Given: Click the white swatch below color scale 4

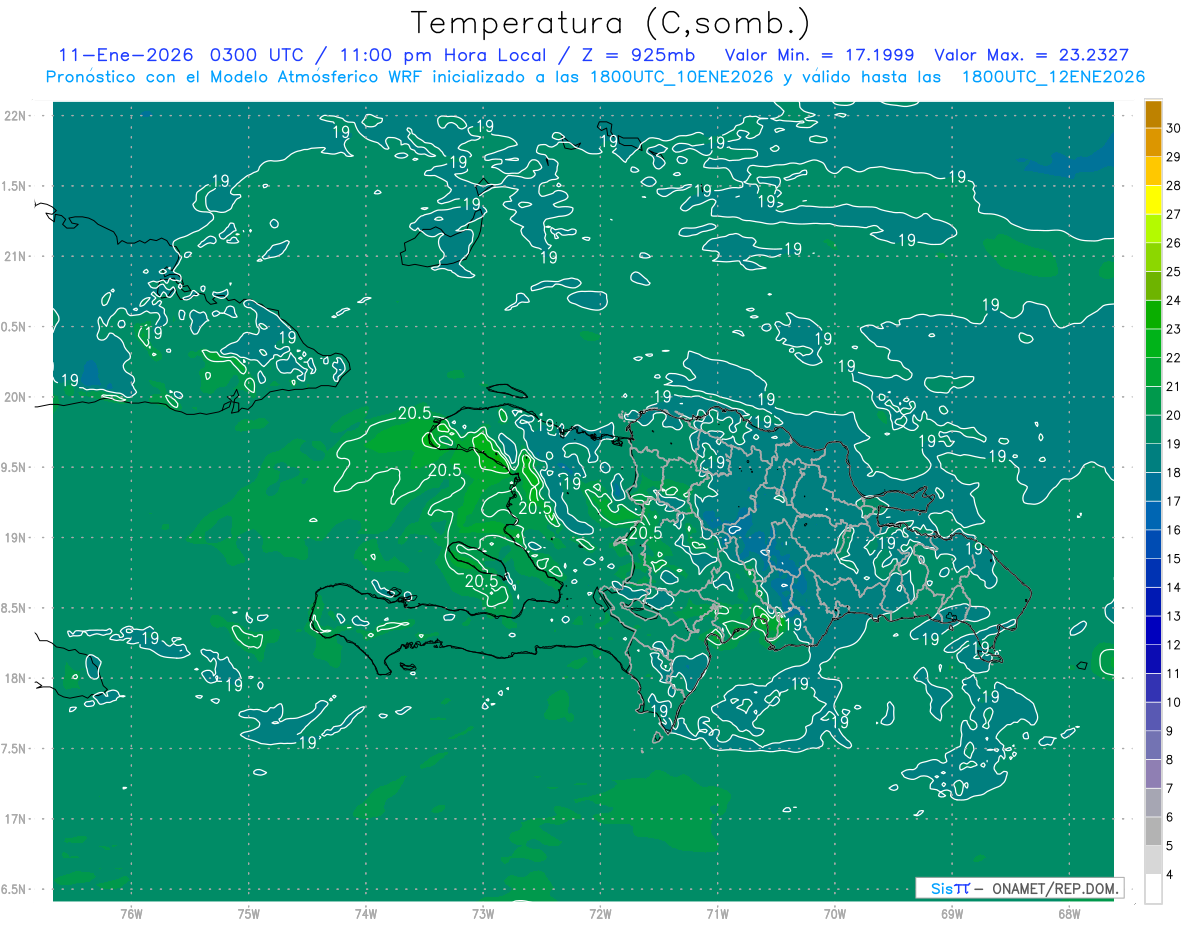Looking at the screenshot, I should [1153, 889].
